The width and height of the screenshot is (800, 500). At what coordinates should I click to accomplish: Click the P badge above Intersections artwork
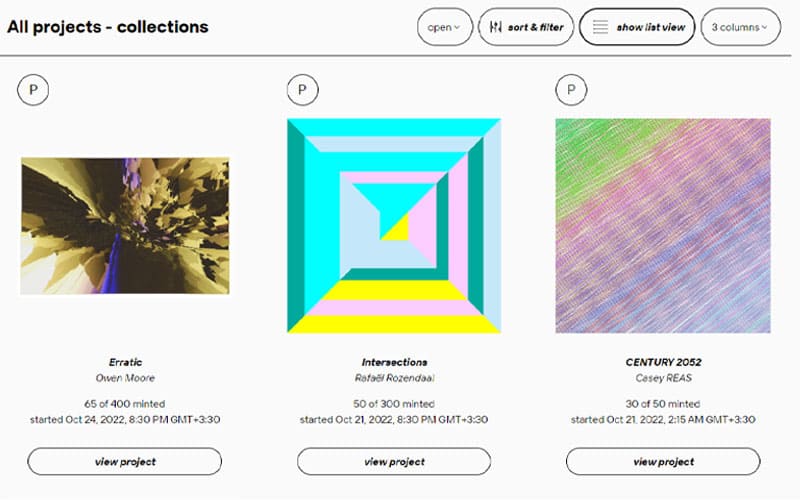coord(303,90)
